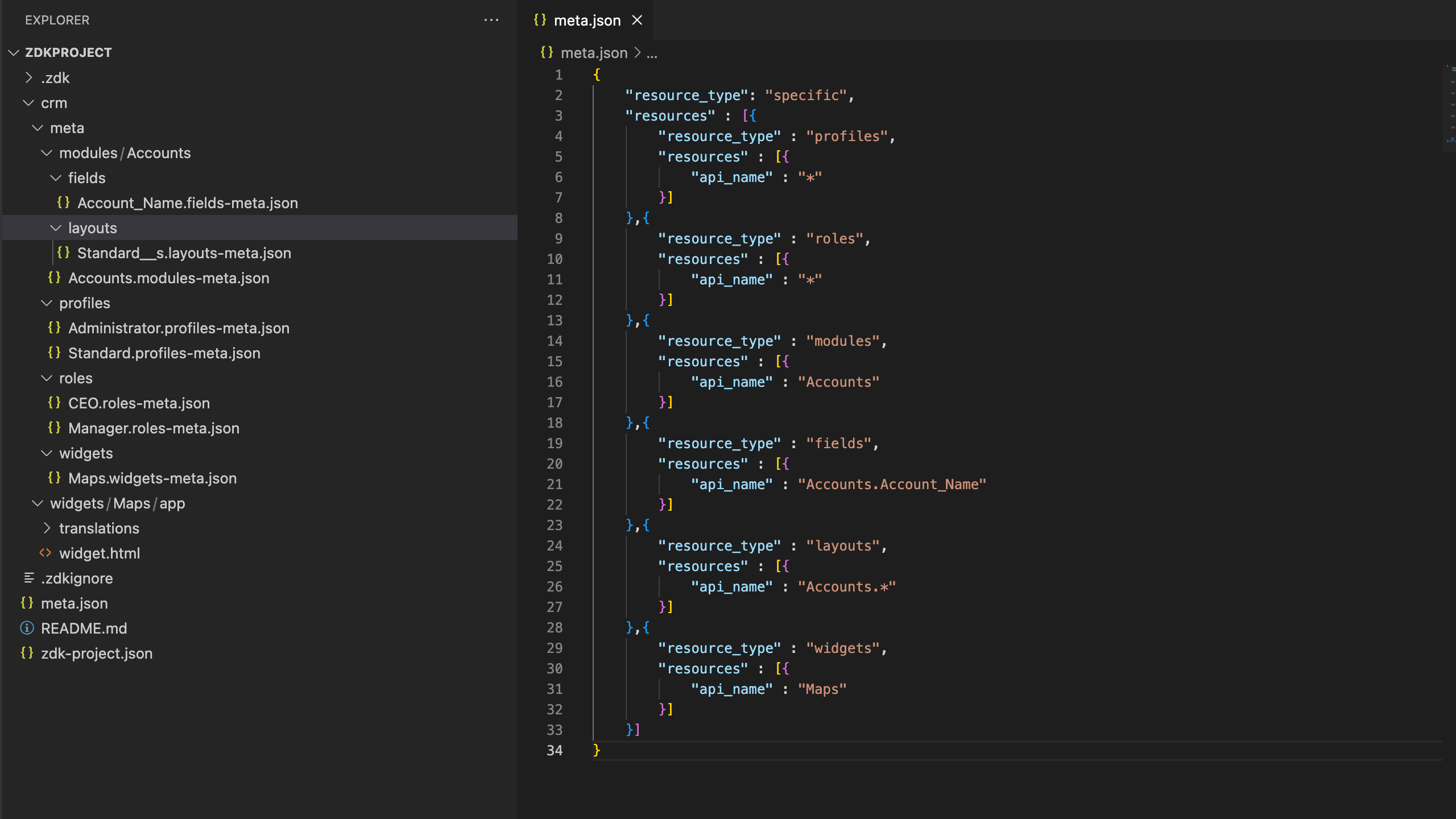Open widget.html file
The width and height of the screenshot is (1456, 819).
coord(100,553)
